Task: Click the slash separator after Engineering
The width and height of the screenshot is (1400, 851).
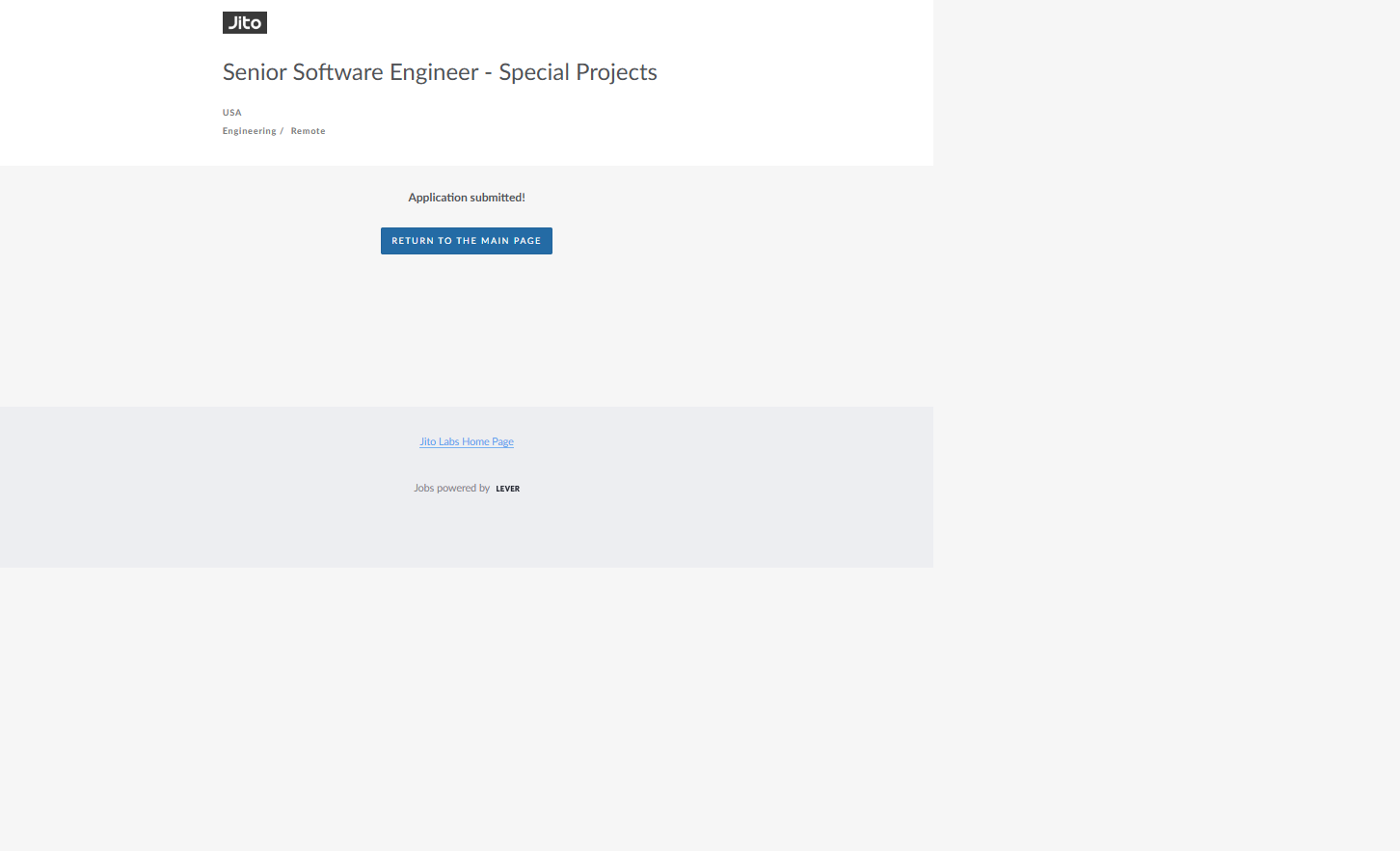Action: coord(282,131)
